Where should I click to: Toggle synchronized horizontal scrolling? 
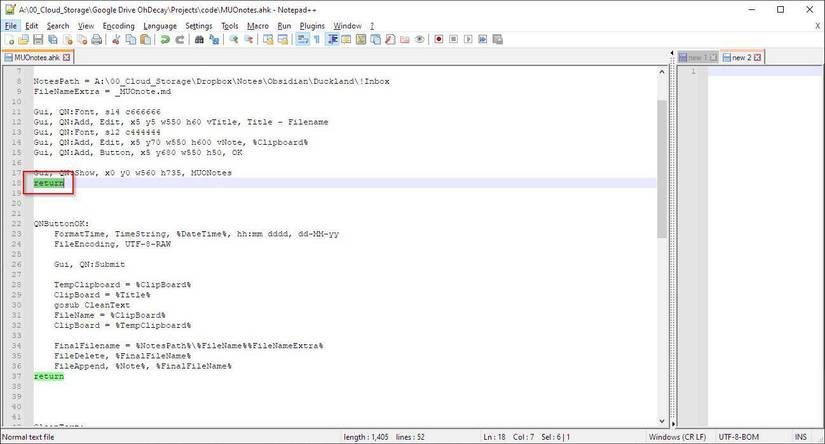click(x=283, y=39)
